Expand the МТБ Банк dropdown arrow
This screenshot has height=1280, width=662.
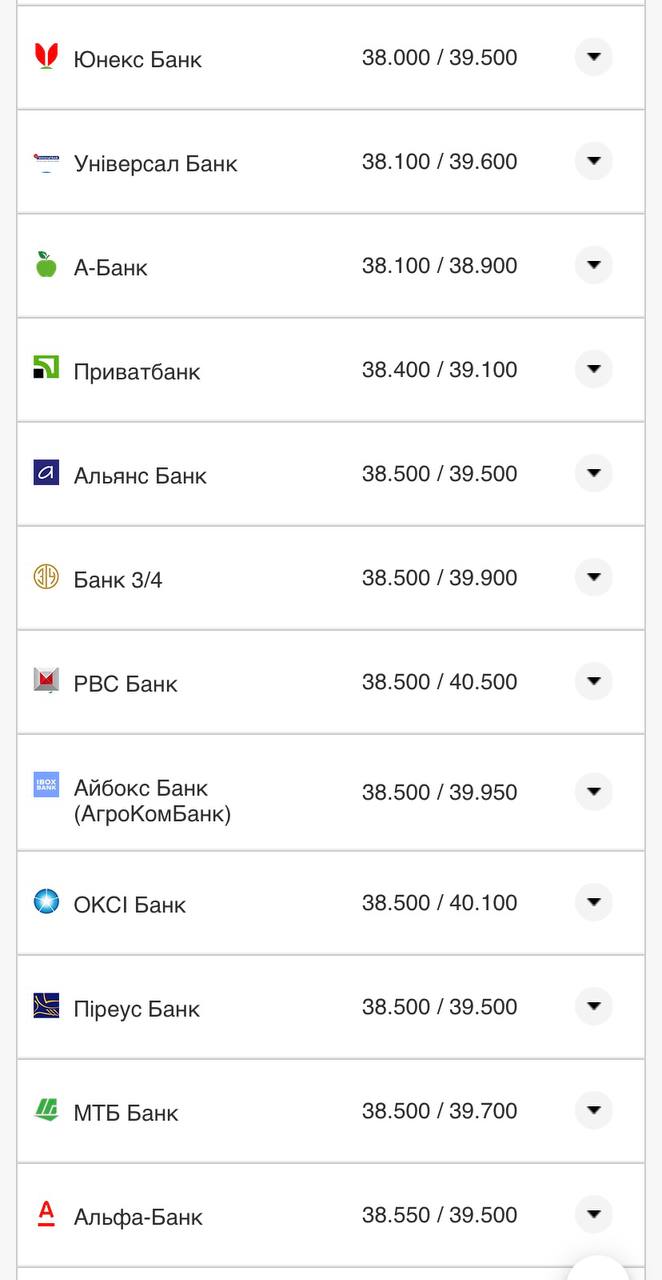click(593, 1110)
